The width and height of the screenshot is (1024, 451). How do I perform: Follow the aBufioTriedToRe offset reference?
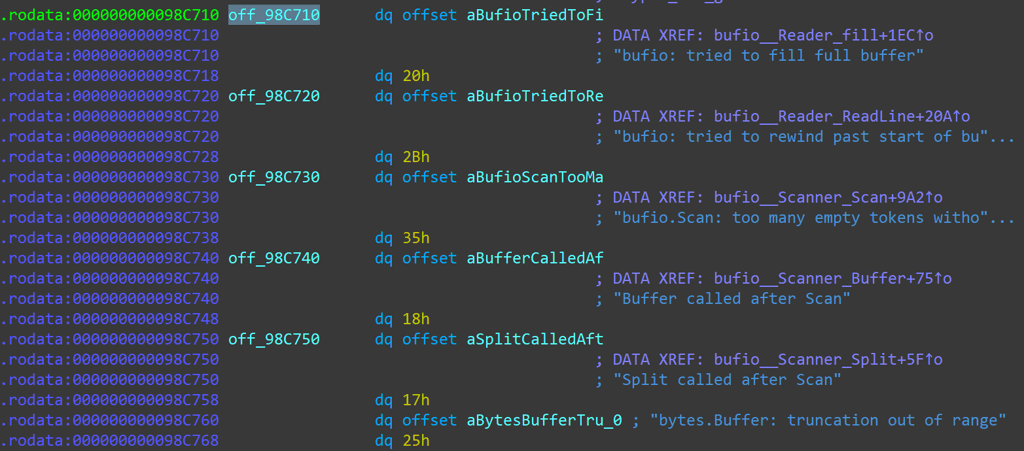point(535,96)
